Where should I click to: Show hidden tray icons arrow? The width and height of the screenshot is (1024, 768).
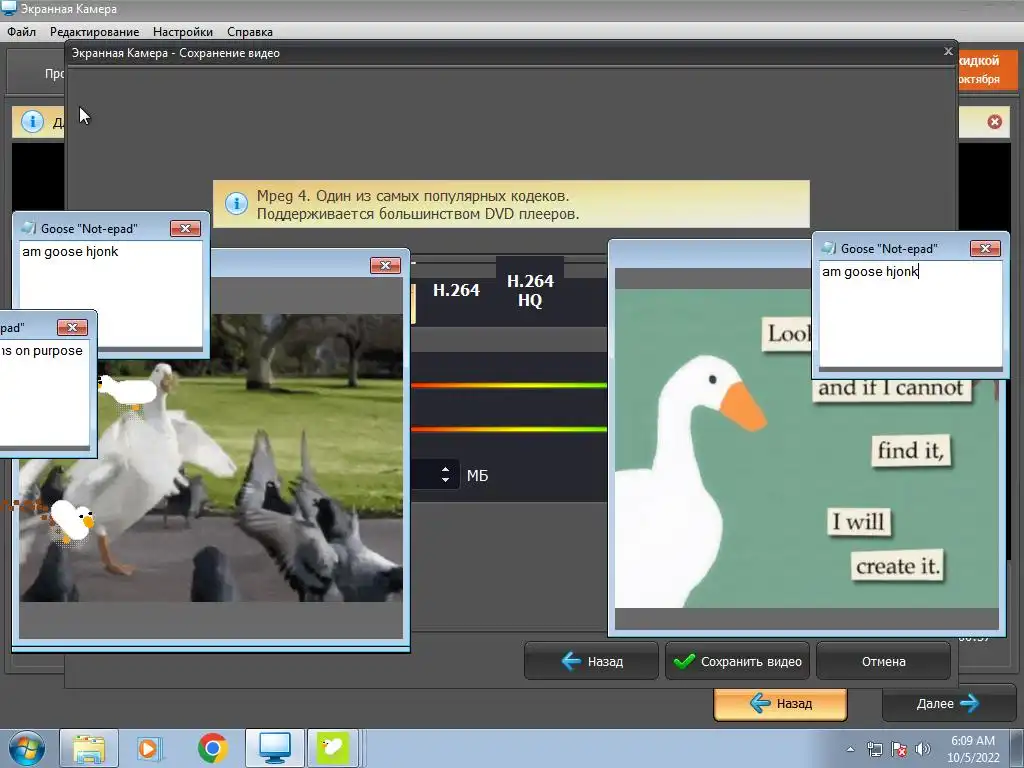(x=850, y=749)
